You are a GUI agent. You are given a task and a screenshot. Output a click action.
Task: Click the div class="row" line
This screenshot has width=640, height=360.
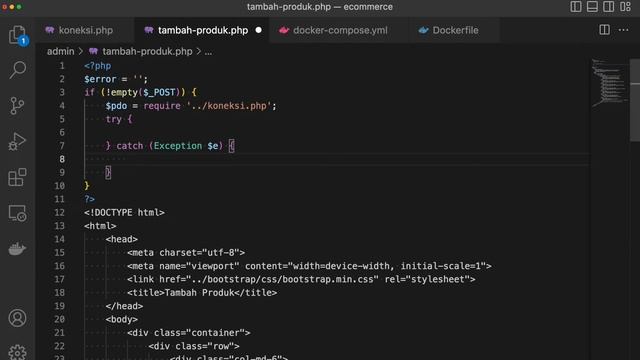[x=194, y=346]
